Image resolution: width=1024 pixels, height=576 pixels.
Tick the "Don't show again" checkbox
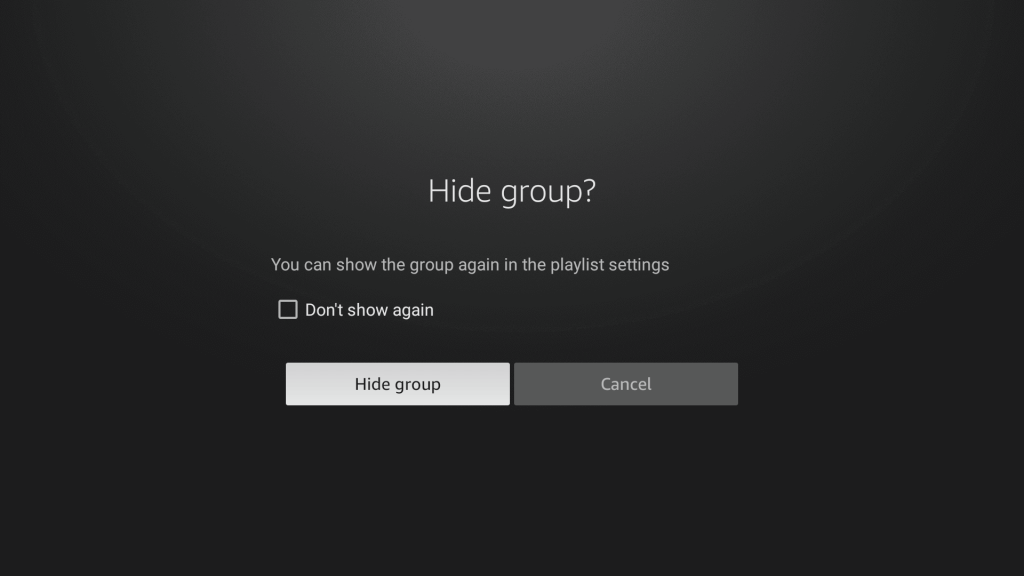[288, 310]
